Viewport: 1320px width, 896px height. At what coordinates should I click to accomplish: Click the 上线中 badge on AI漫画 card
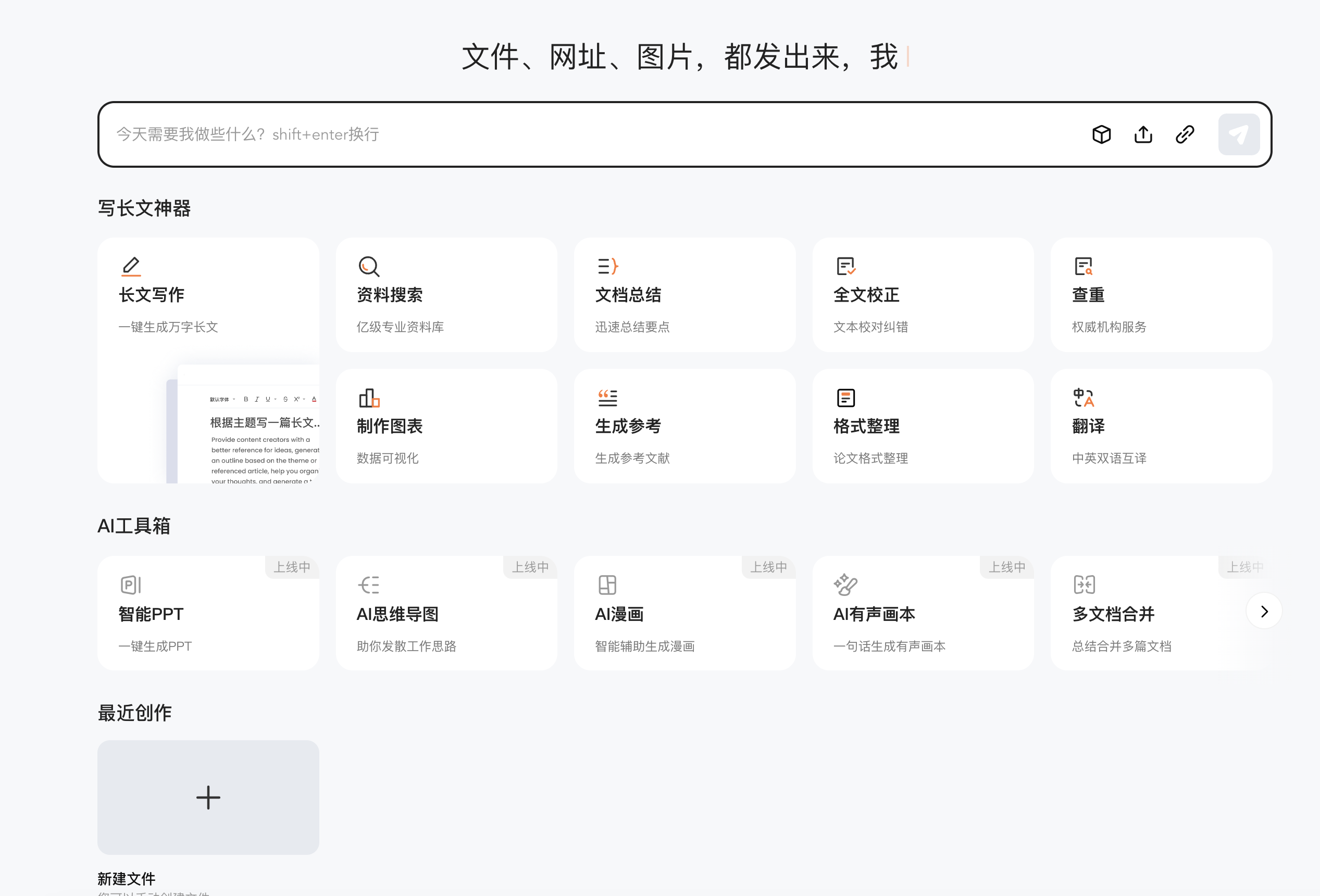(x=768, y=567)
